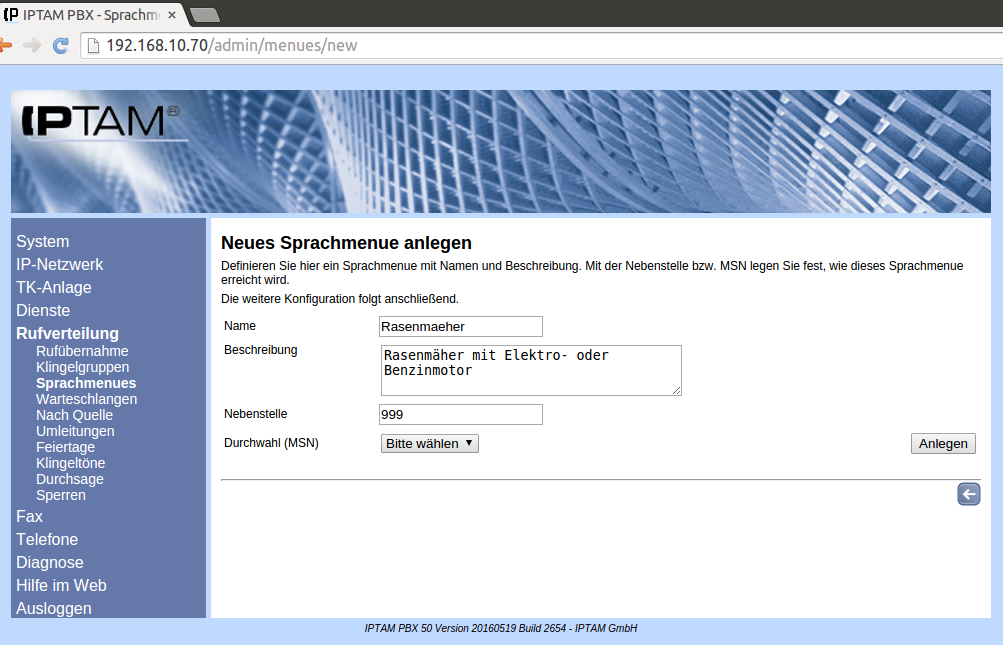Click Ausloggen to log out
This screenshot has width=1003, height=645.
[54, 608]
